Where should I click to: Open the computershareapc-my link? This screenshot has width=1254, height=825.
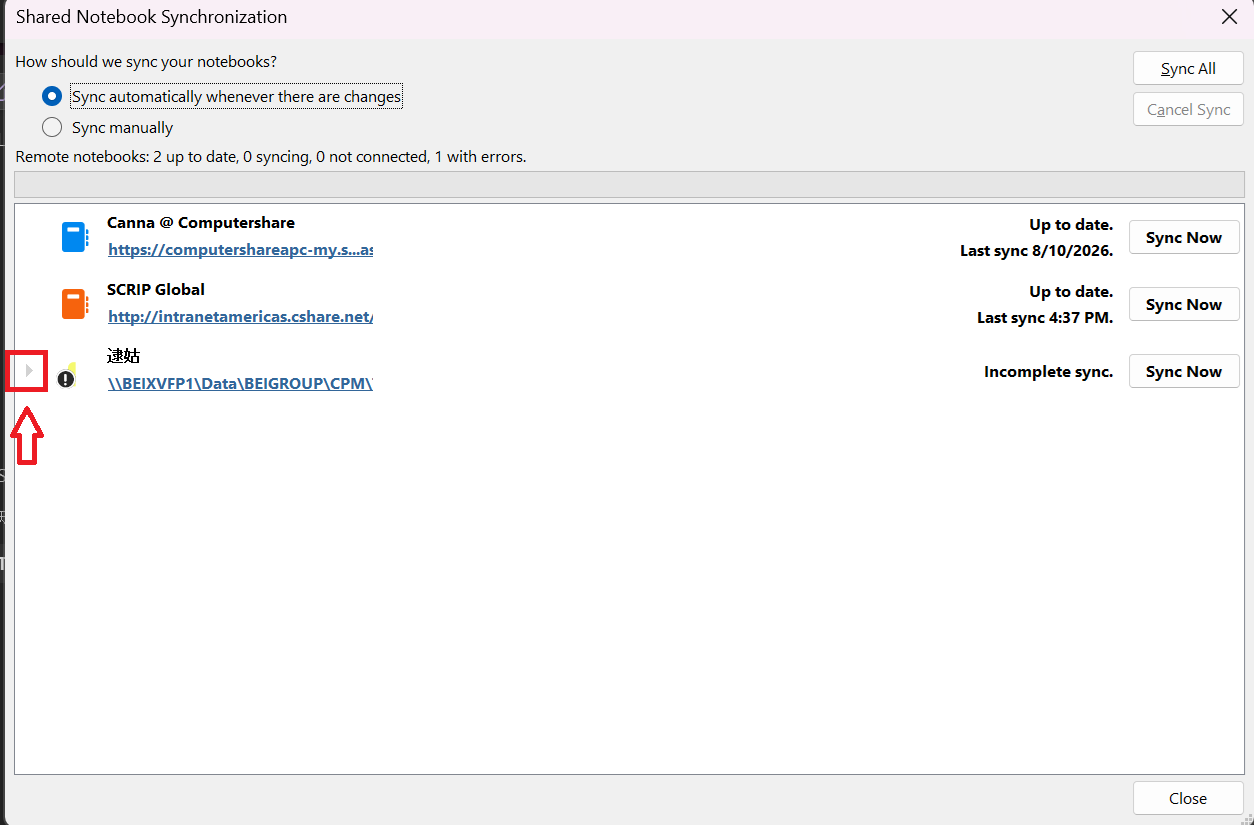(x=240, y=250)
